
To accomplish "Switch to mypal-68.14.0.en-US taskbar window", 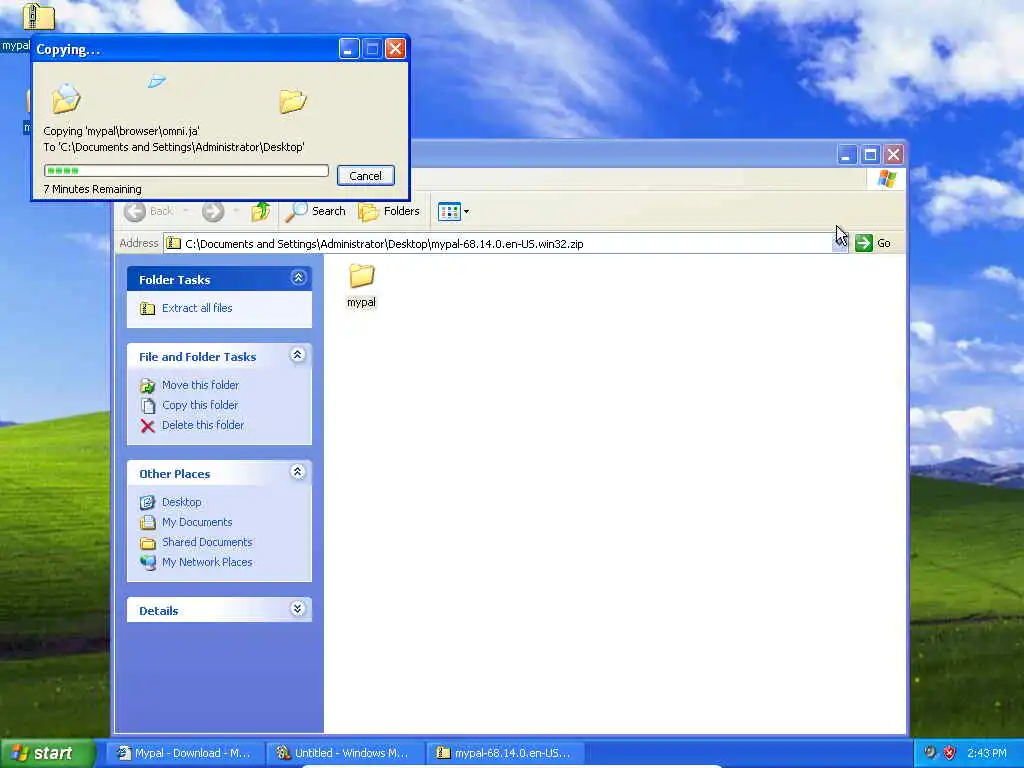I will [505, 753].
